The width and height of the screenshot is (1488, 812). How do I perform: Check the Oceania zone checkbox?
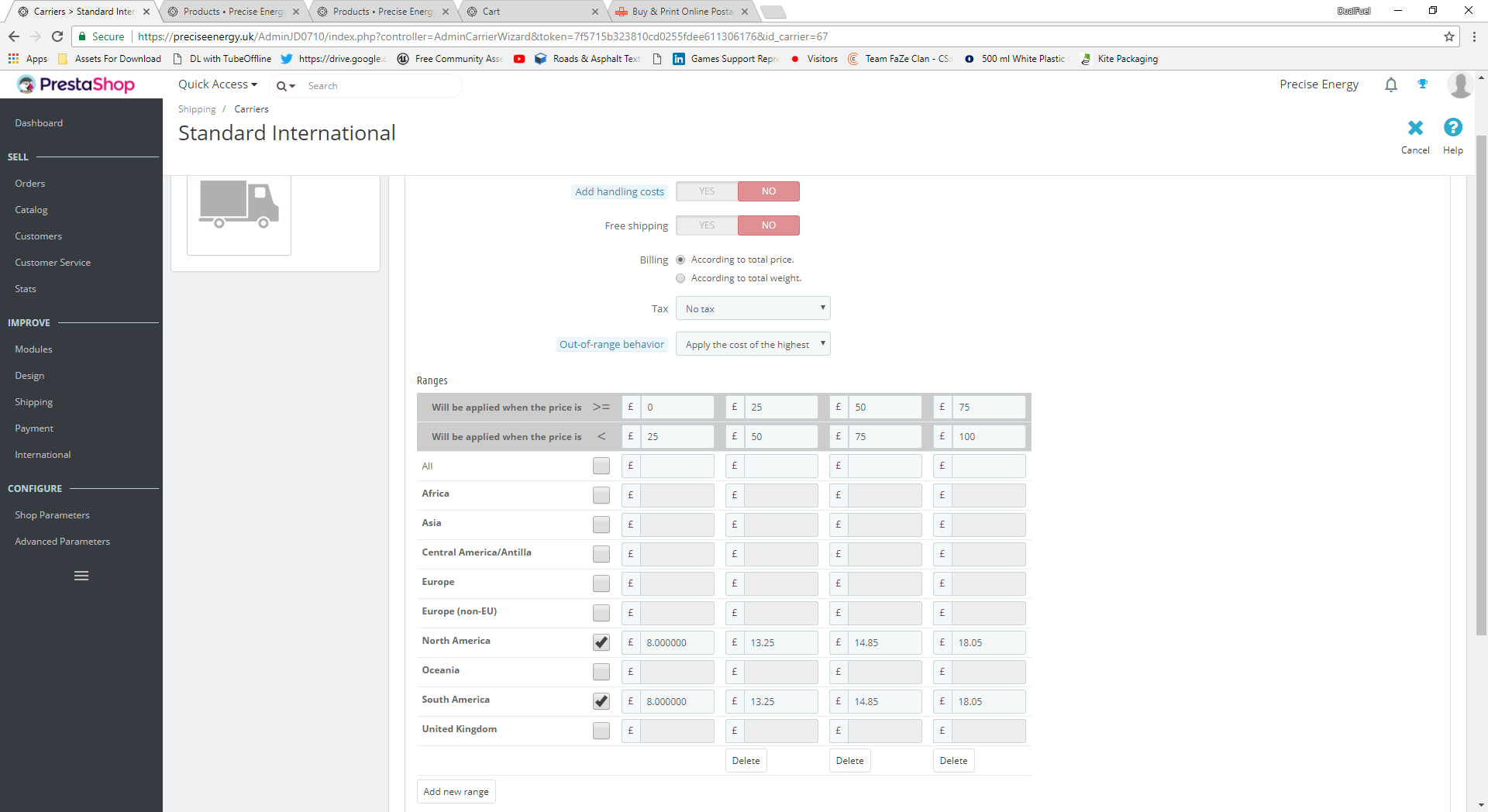(601, 672)
